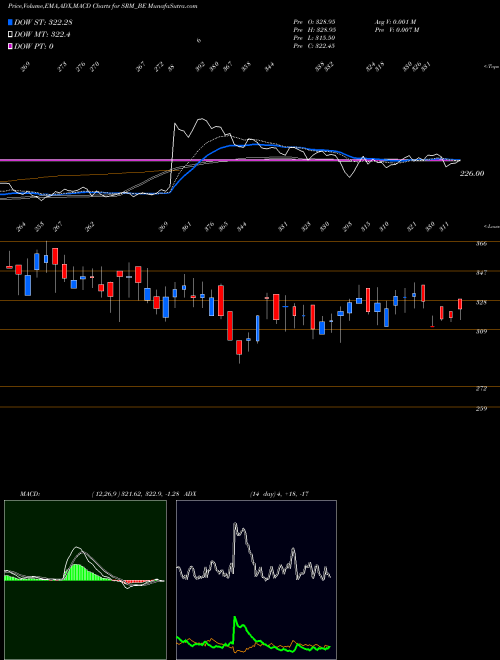Screen dimensions: 500x660
Task: Select the chart title mentioning MunafaSutra.com
Action: pos(103,6)
